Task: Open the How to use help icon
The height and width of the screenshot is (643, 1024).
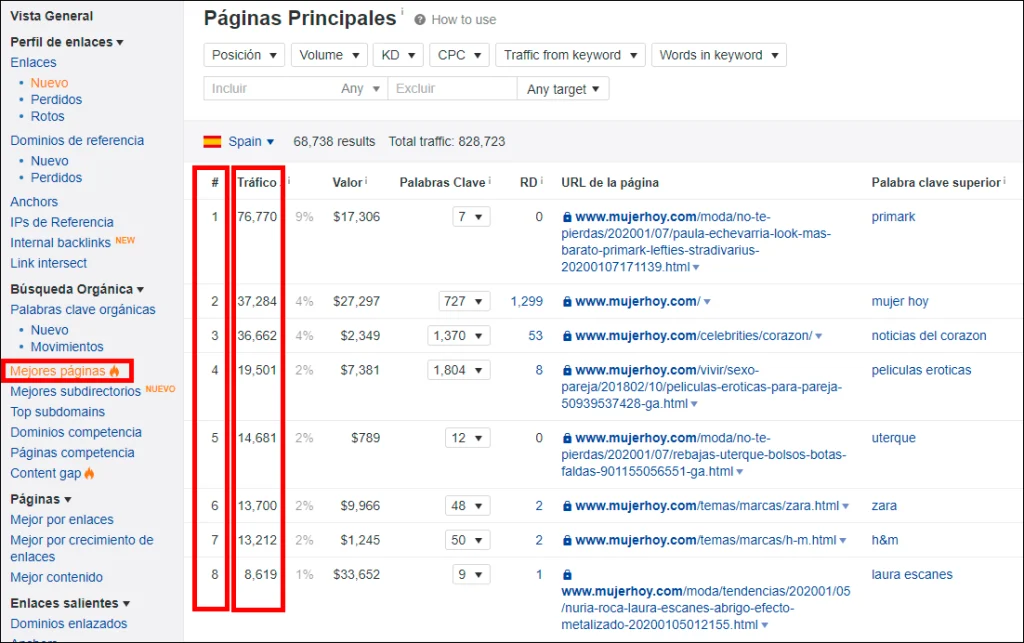Action: coord(420,20)
